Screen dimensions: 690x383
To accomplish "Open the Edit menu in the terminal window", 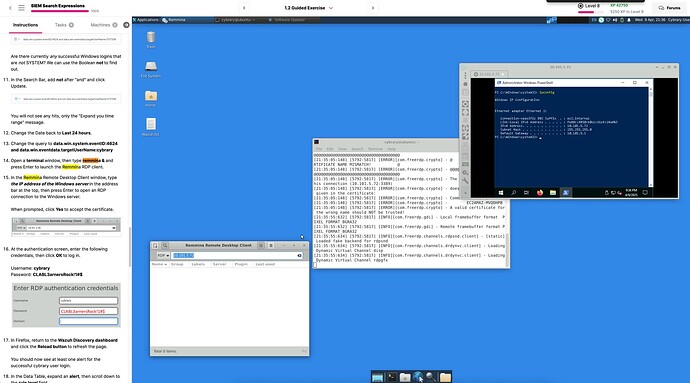I will coord(330,149).
